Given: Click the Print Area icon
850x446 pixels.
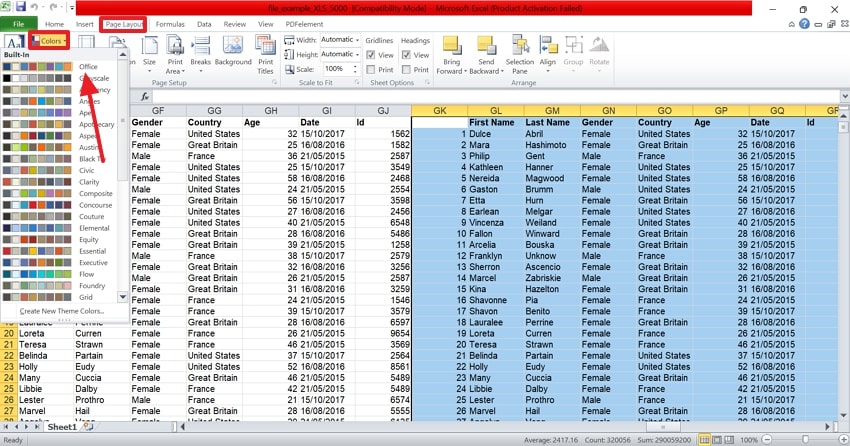Looking at the screenshot, I should click(x=175, y=46).
